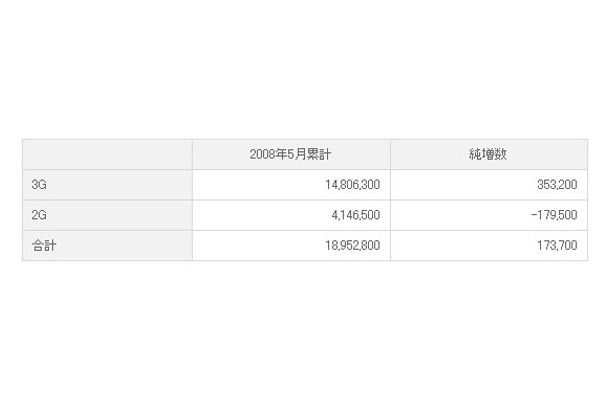Click the empty top-left header cell
This screenshot has width=610, height=400.
point(107,154)
